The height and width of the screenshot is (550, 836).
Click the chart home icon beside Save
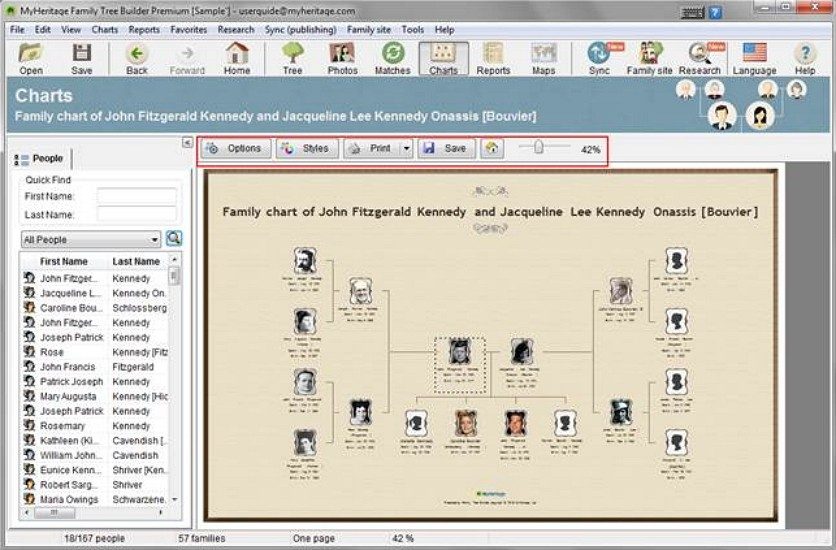click(492, 149)
